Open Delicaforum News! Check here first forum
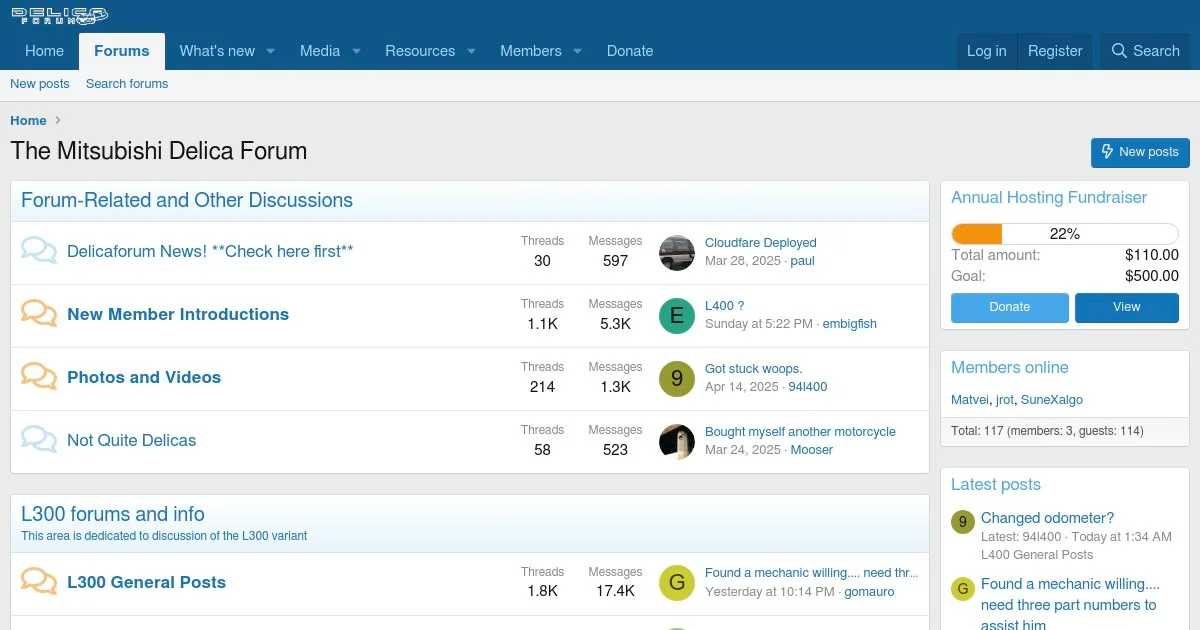The image size is (1200, 630). [210, 251]
